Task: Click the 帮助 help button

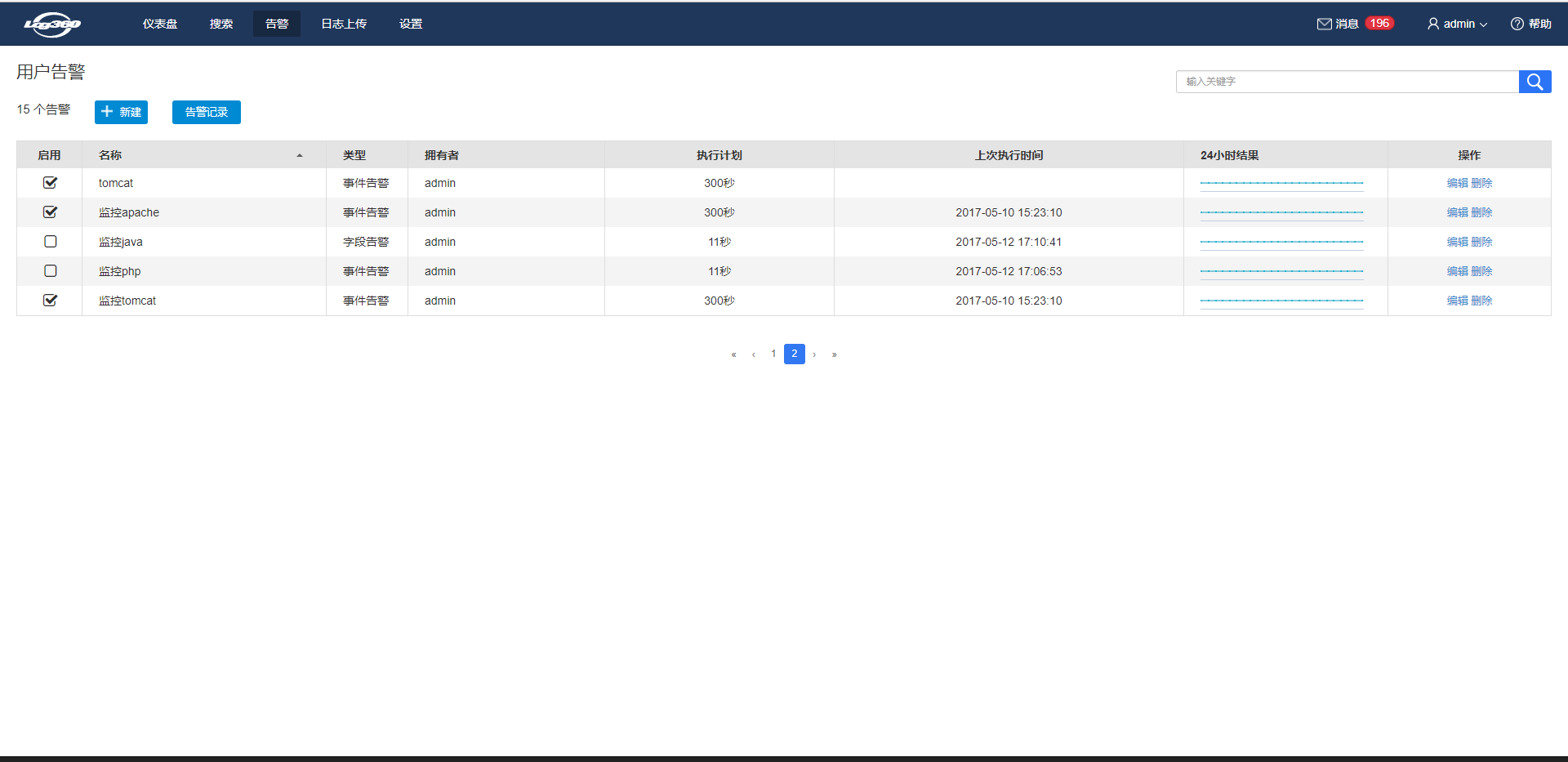Action: coord(1531,24)
